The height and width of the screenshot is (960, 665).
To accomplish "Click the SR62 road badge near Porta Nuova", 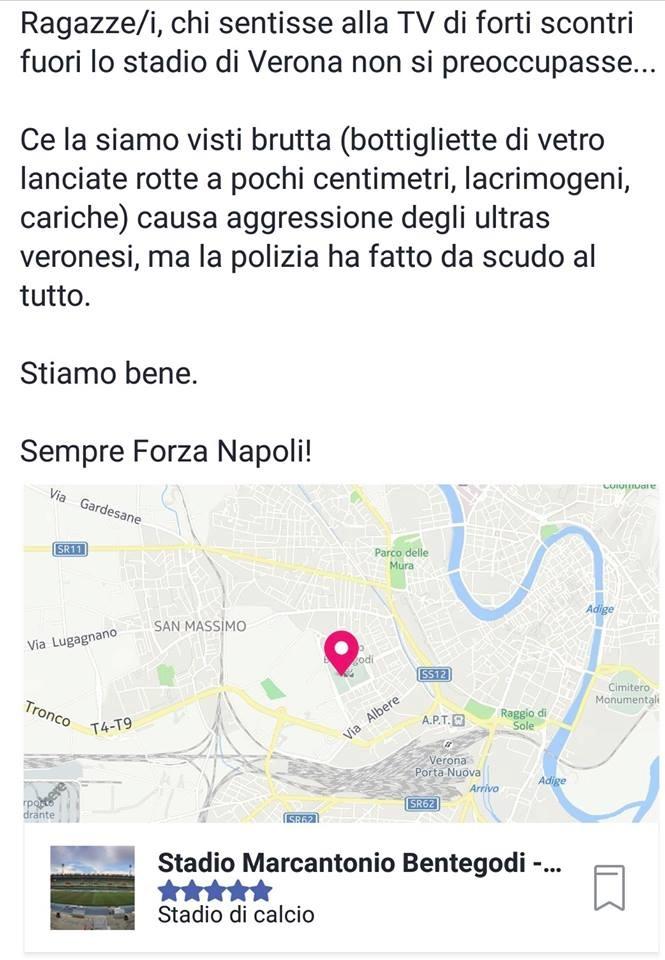I will 421,803.
